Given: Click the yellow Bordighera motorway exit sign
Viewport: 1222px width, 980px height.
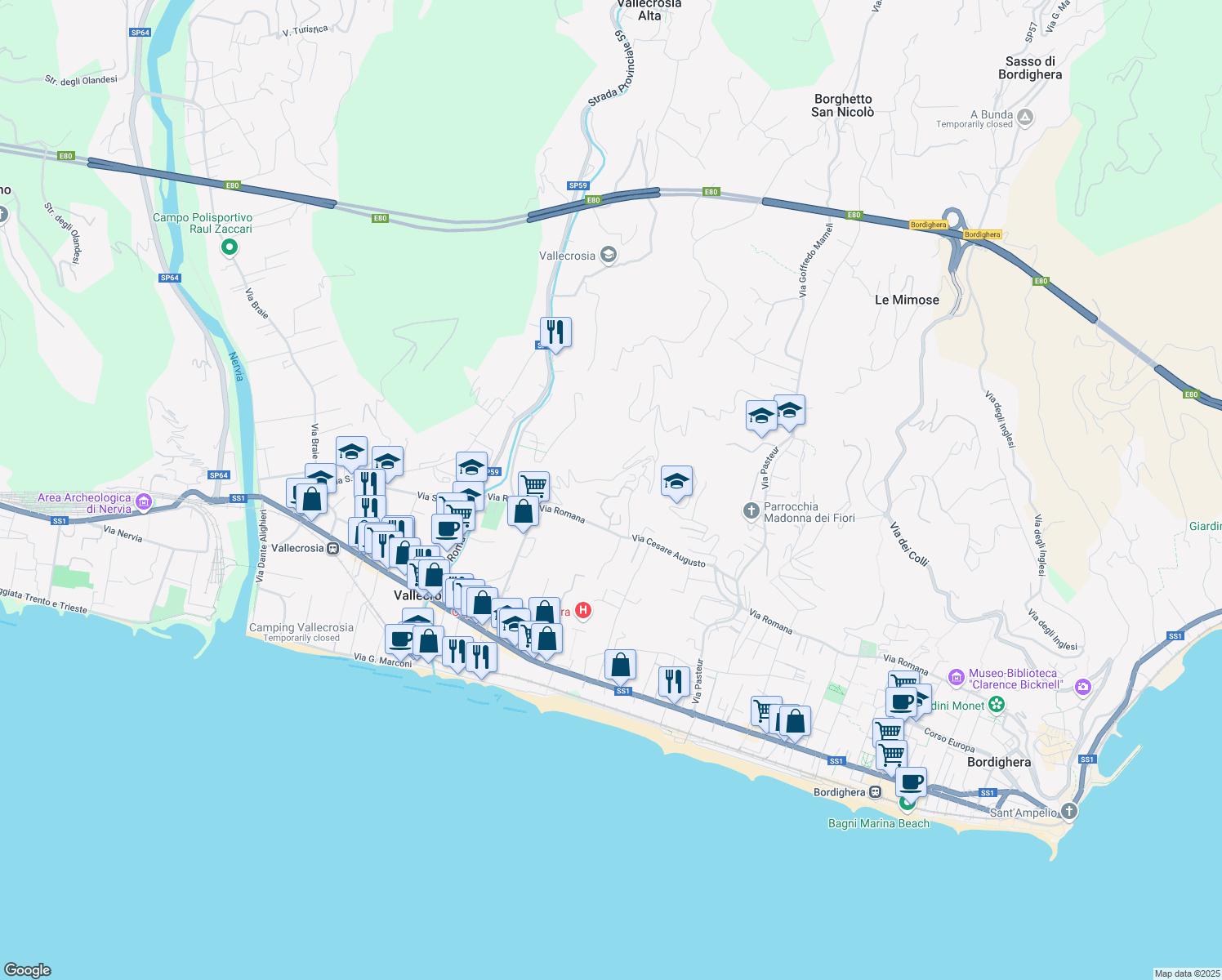Looking at the screenshot, I should tap(929, 225).
